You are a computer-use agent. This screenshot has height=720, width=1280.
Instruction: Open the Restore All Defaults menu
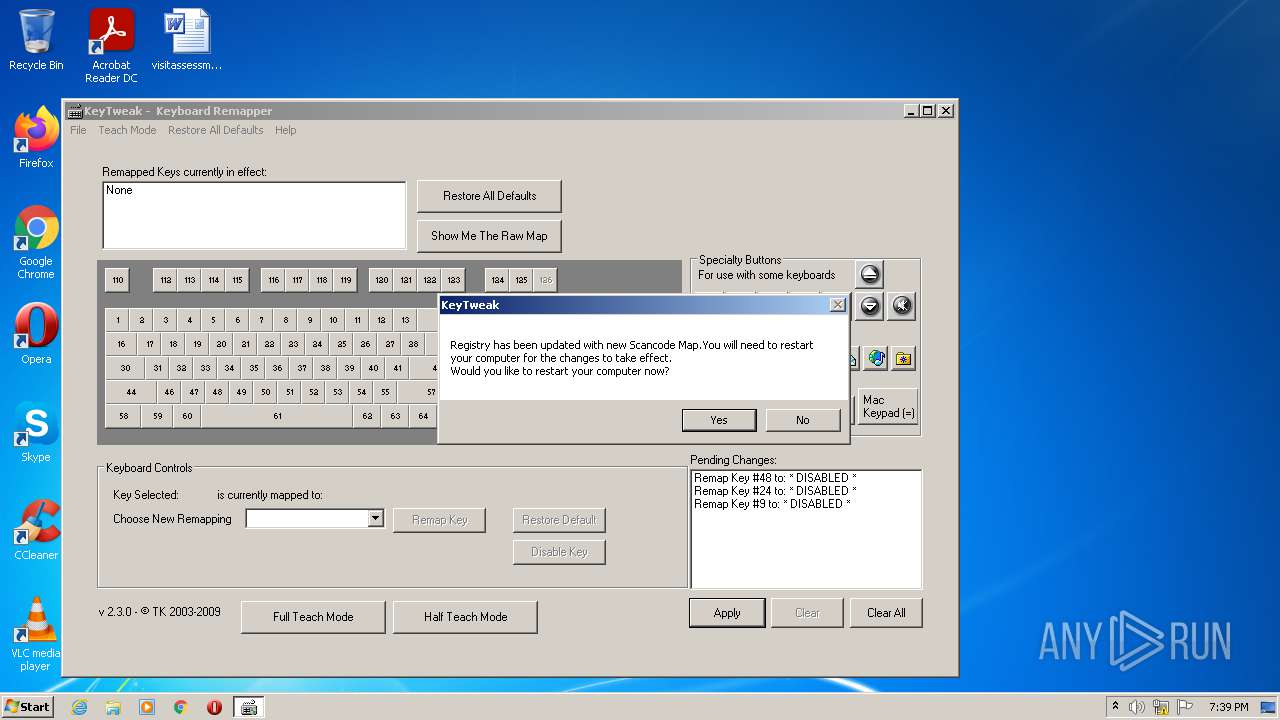click(x=215, y=130)
